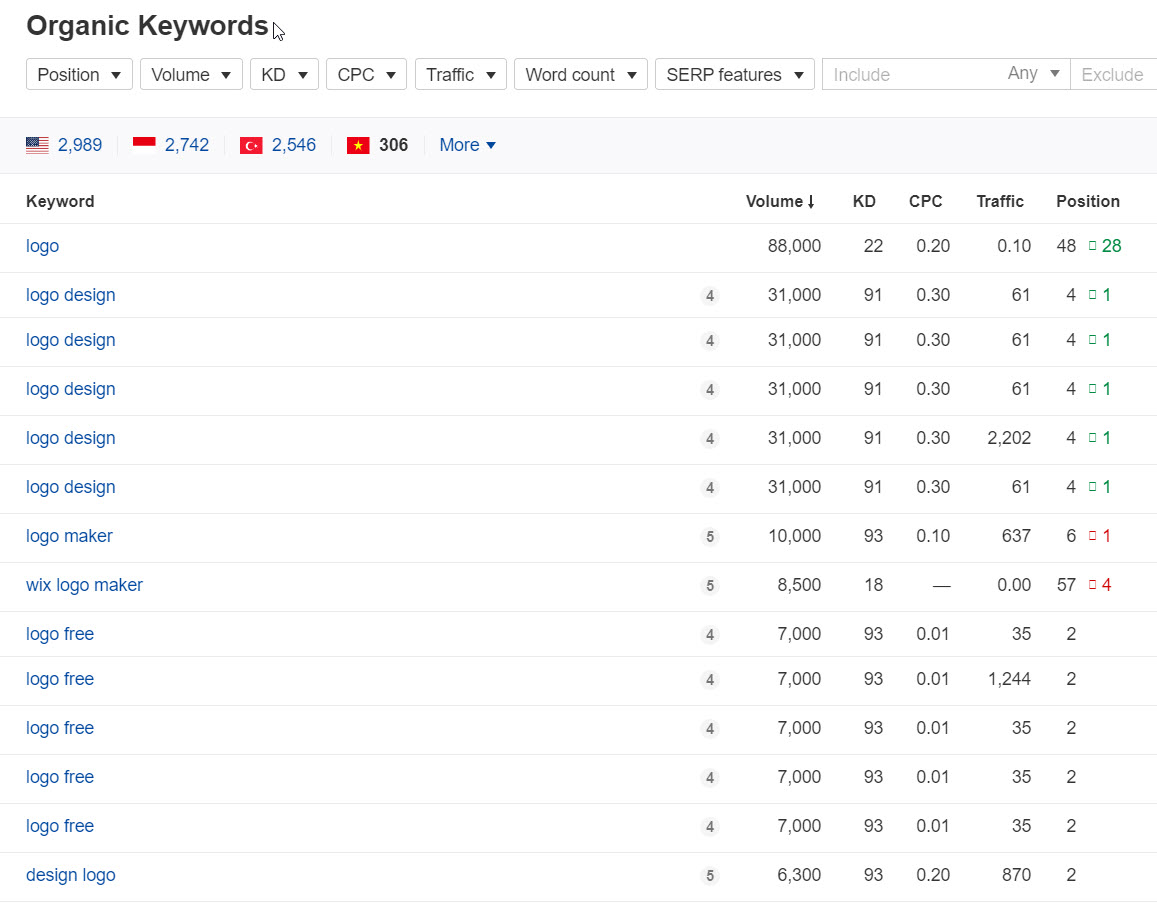The height and width of the screenshot is (903, 1157).
Task: Click the Include keywords input field
Action: [x=910, y=75]
